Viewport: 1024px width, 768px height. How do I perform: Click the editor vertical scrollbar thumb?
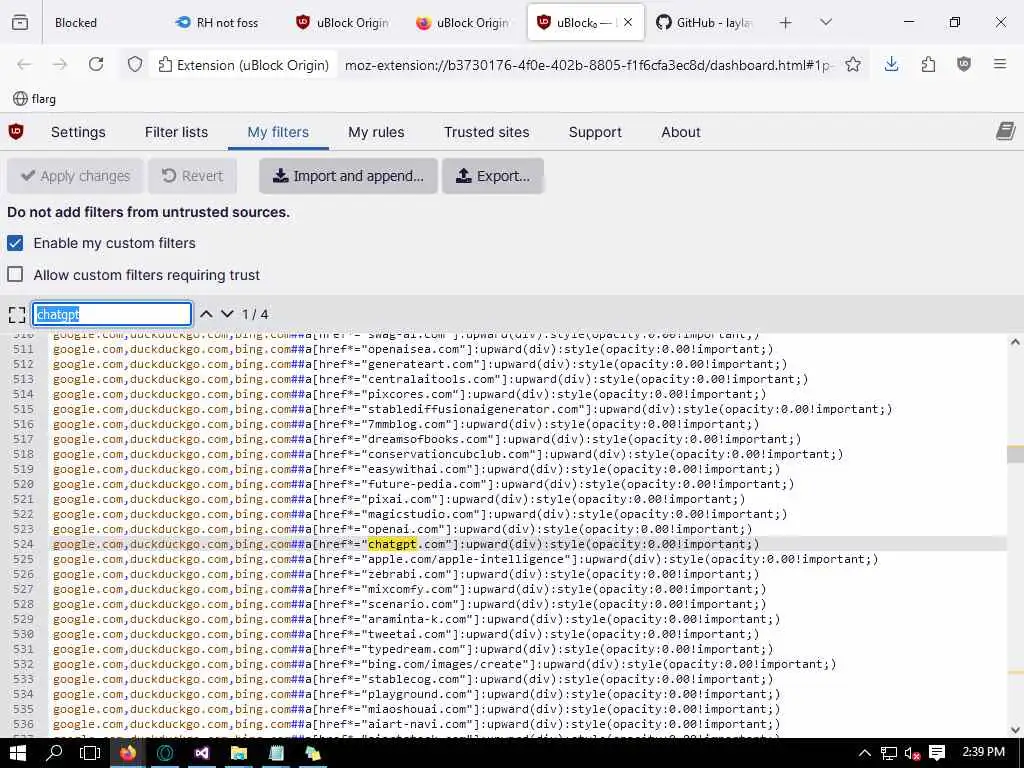click(1015, 454)
